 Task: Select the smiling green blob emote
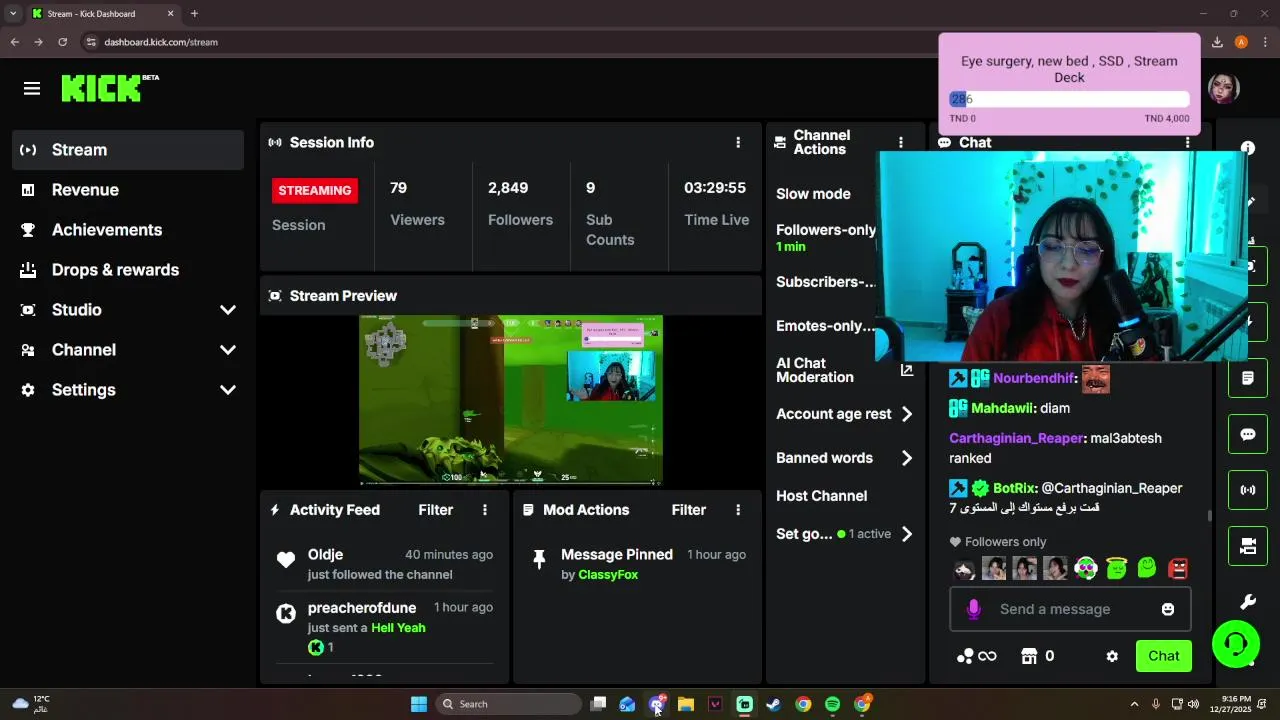coord(1147,569)
